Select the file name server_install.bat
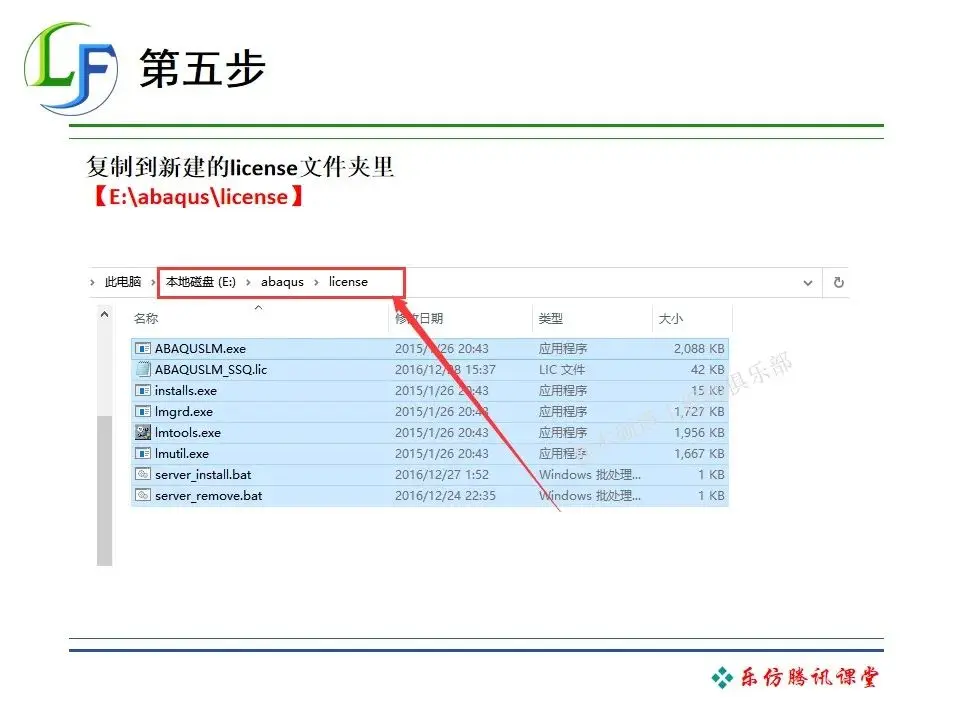Viewport: 960px width, 720px height. (203, 474)
